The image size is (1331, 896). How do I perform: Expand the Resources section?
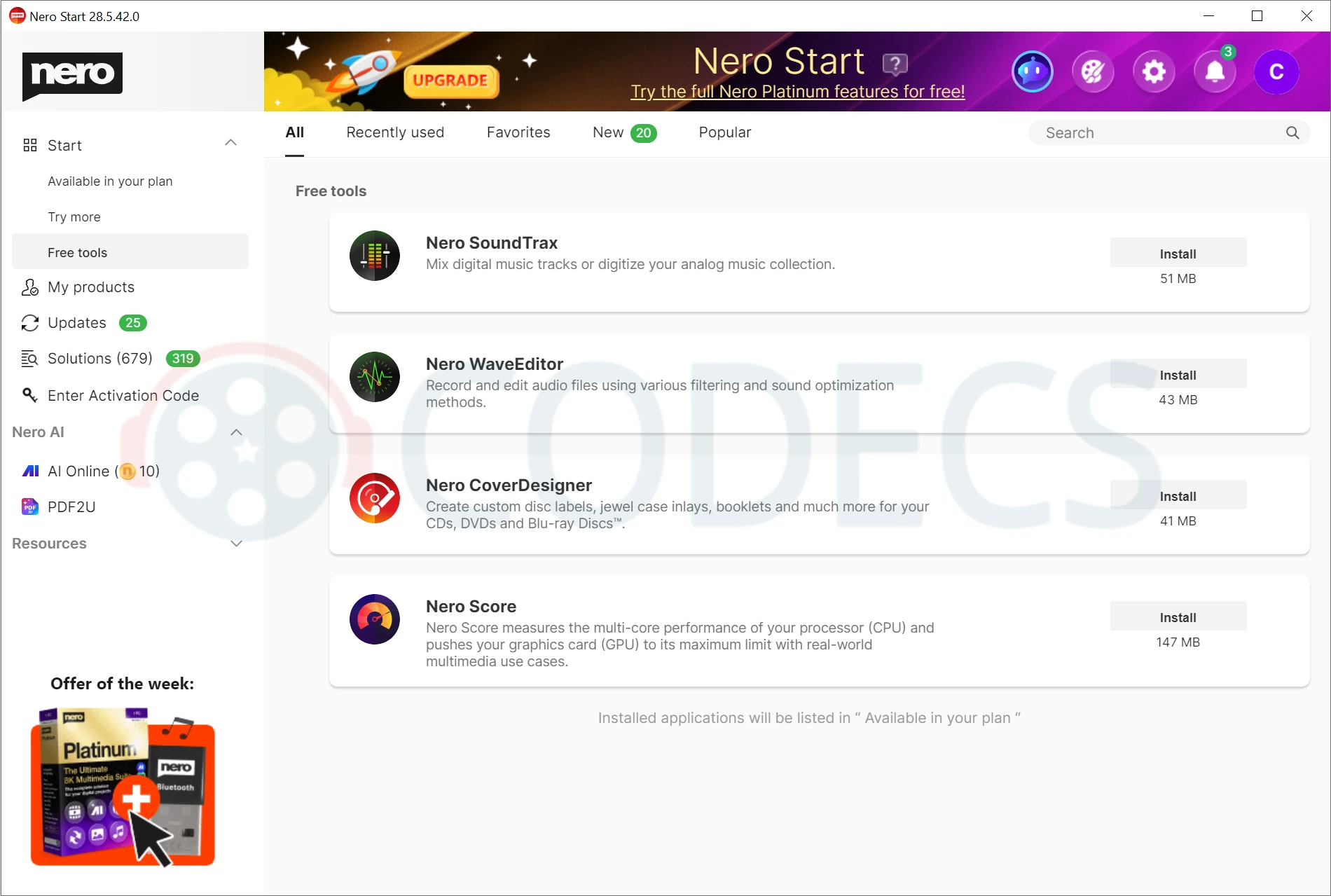coord(236,544)
